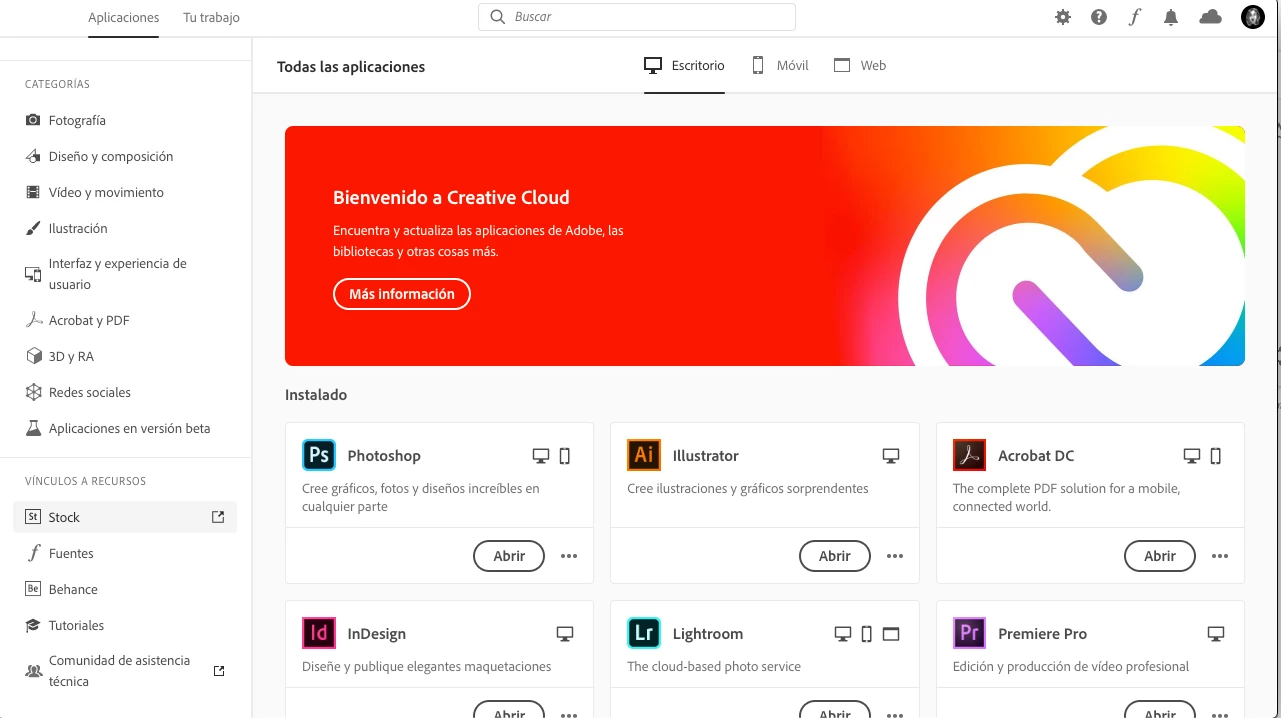The image size is (1281, 718).
Task: Click the external link icon beside Comunidad de asistencia técnica
Action: coord(219,671)
